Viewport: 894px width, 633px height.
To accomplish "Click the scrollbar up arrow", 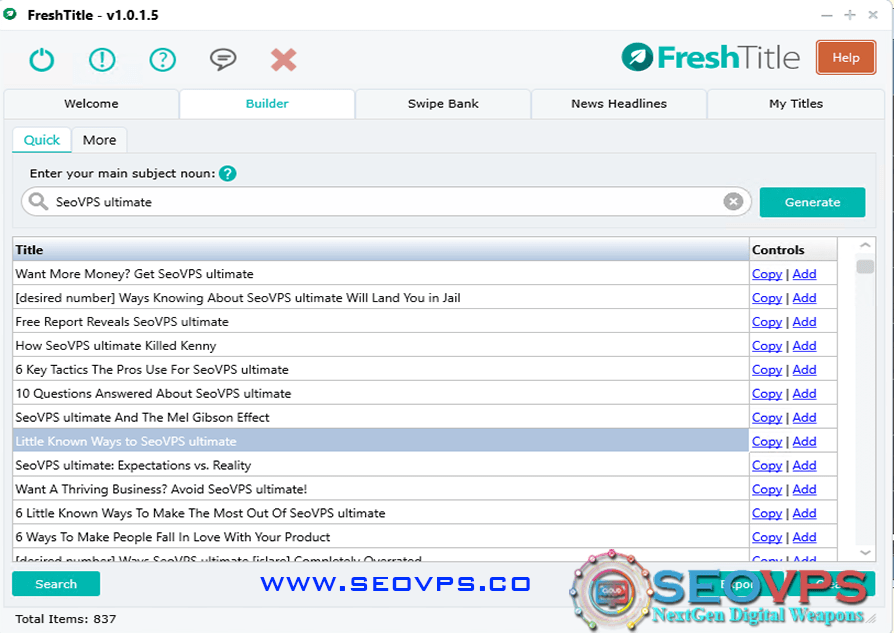I will pyautogui.click(x=865, y=245).
